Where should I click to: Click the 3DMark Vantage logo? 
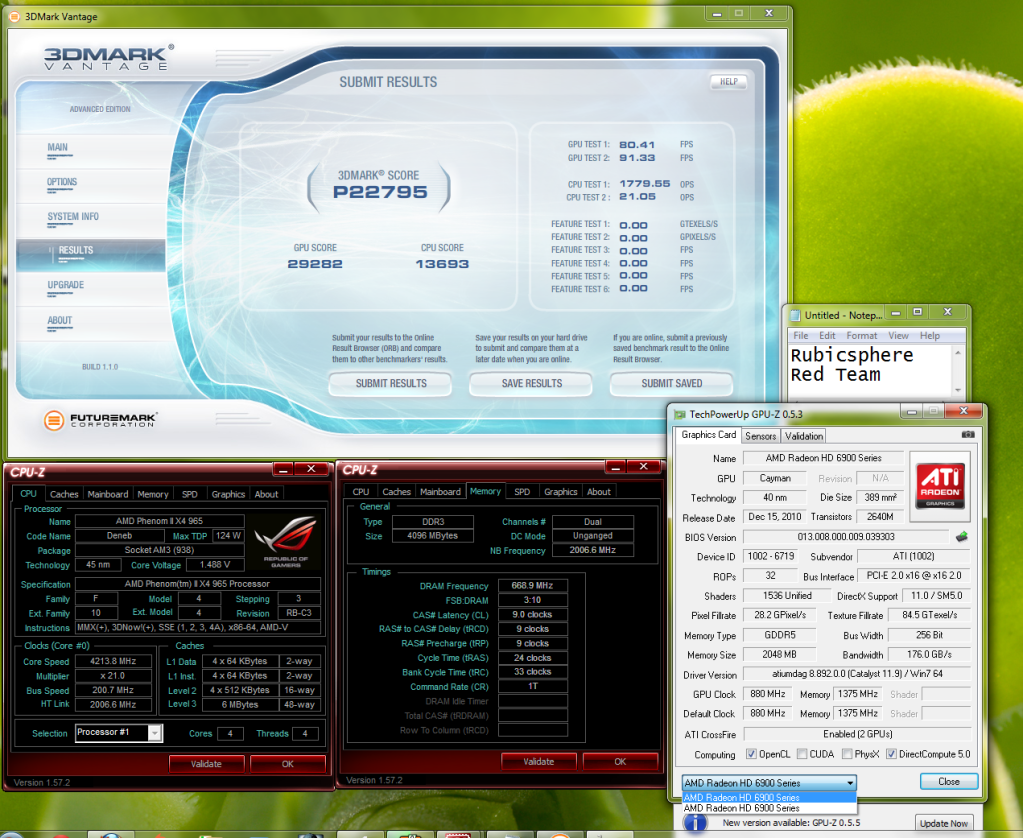pos(109,57)
